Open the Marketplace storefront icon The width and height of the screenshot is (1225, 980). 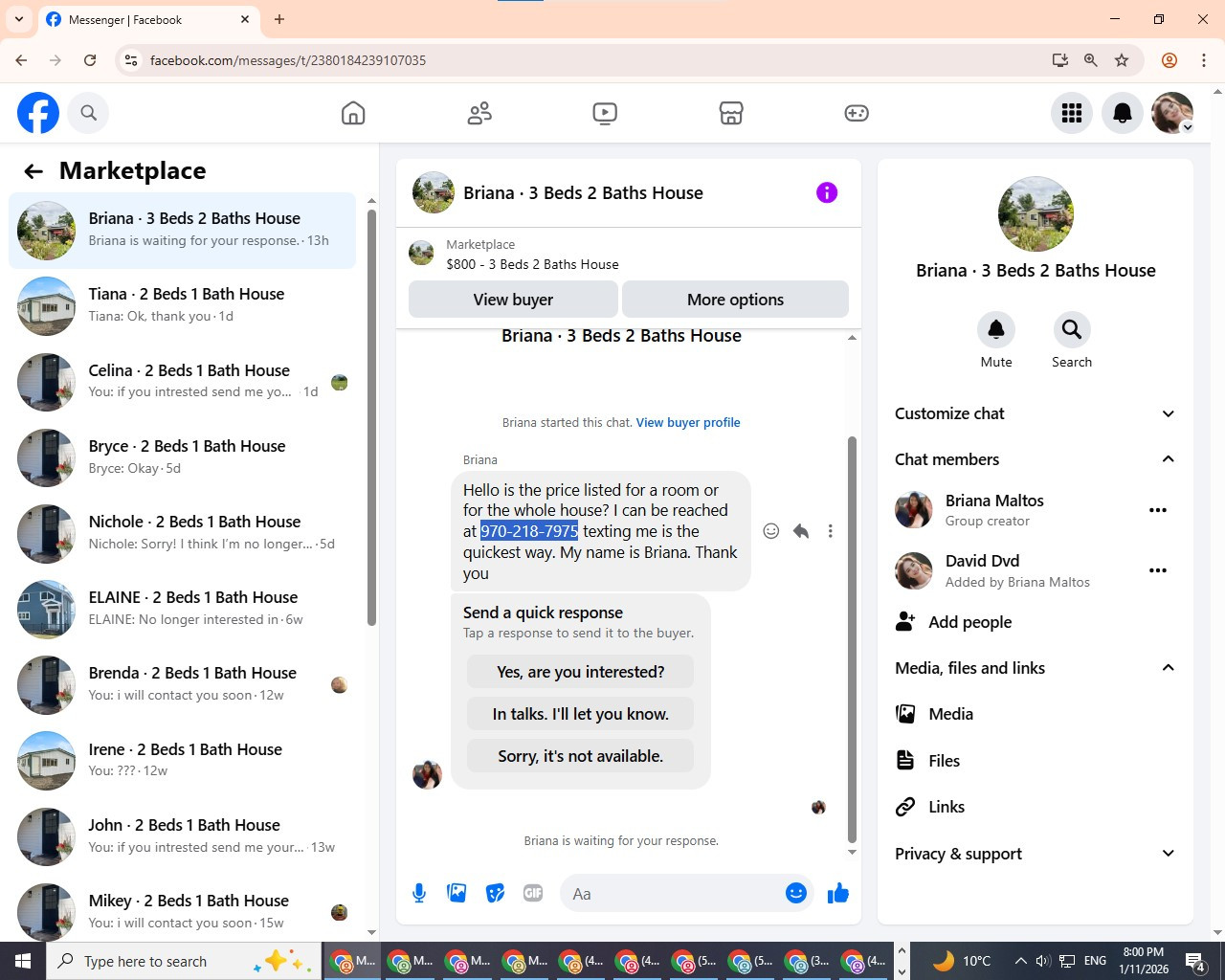731,113
